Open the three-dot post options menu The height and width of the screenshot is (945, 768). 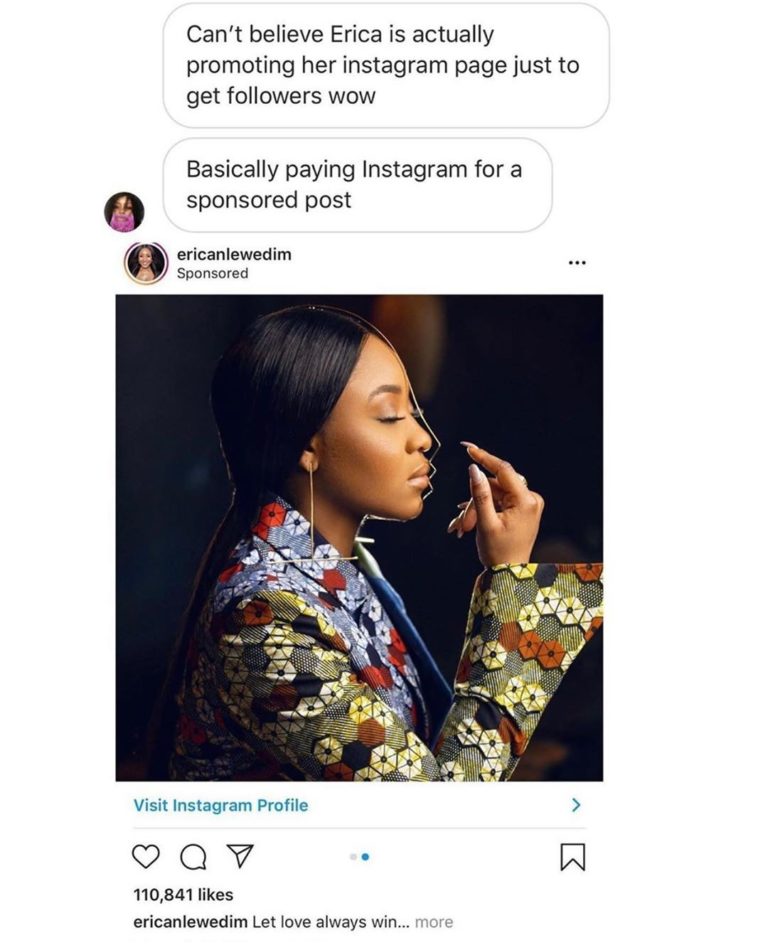point(576,263)
